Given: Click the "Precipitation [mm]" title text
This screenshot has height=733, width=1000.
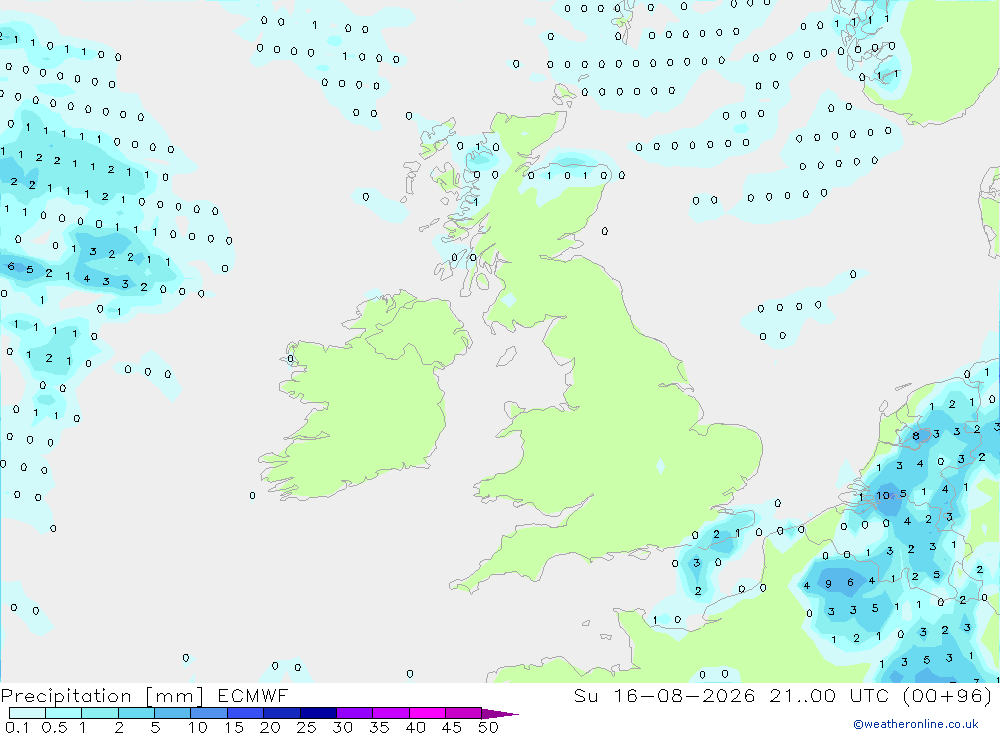Looking at the screenshot, I should tap(103, 696).
